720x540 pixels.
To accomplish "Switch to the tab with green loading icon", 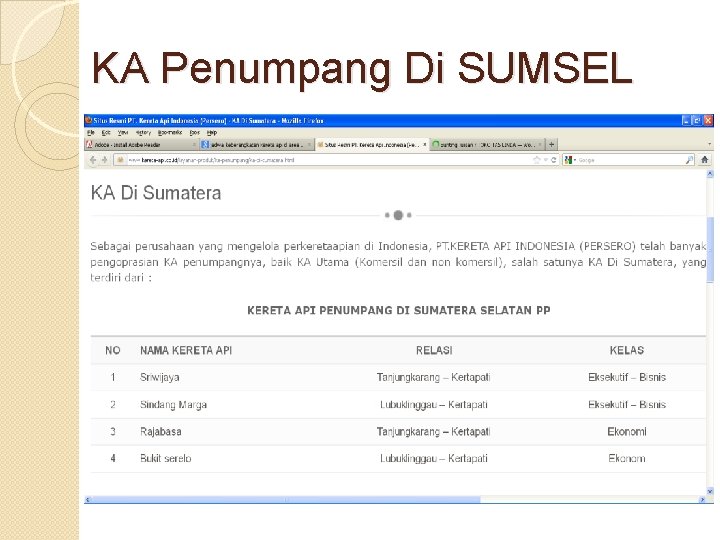I will click(x=487, y=145).
